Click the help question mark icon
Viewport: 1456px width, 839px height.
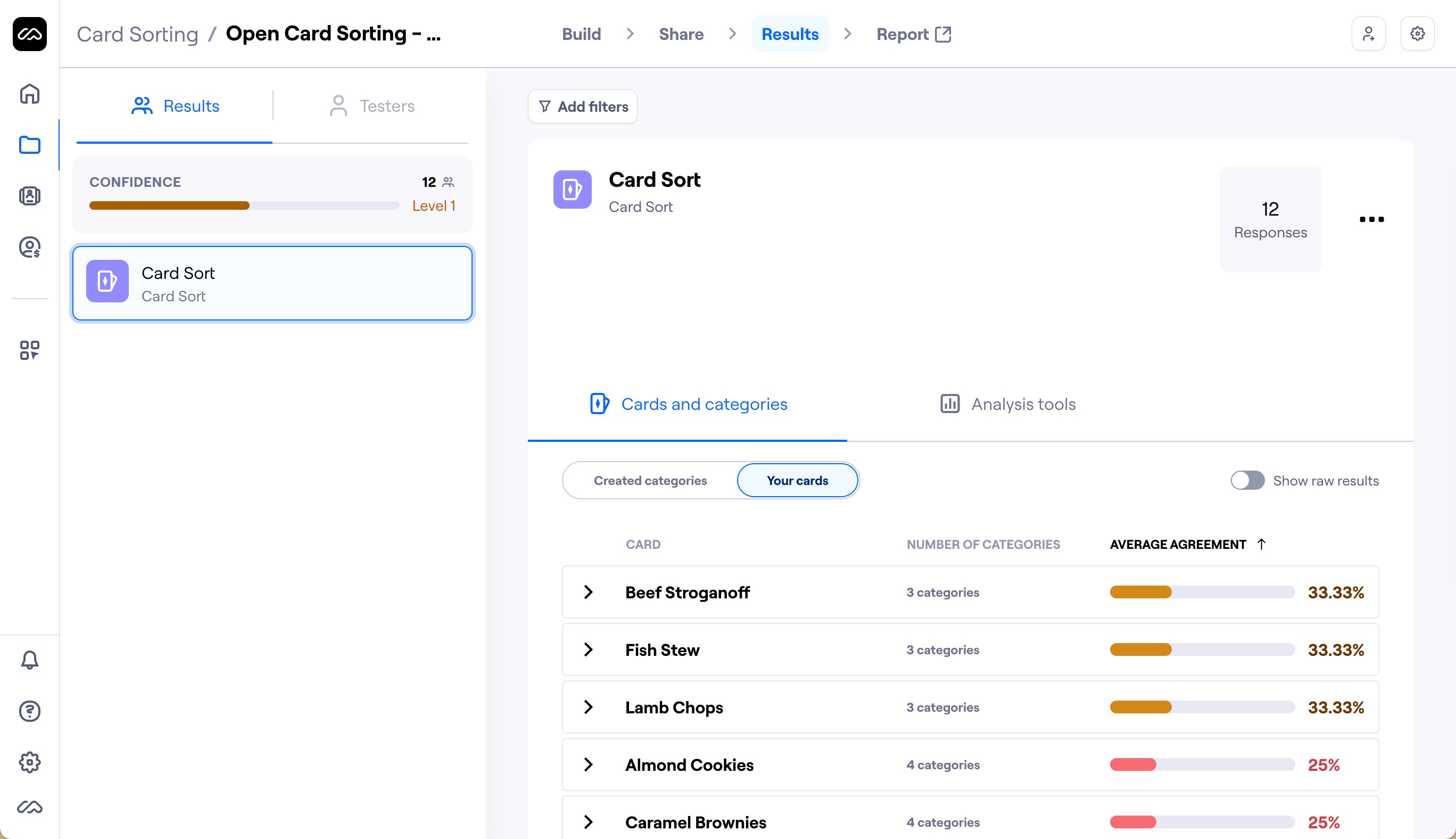29,711
